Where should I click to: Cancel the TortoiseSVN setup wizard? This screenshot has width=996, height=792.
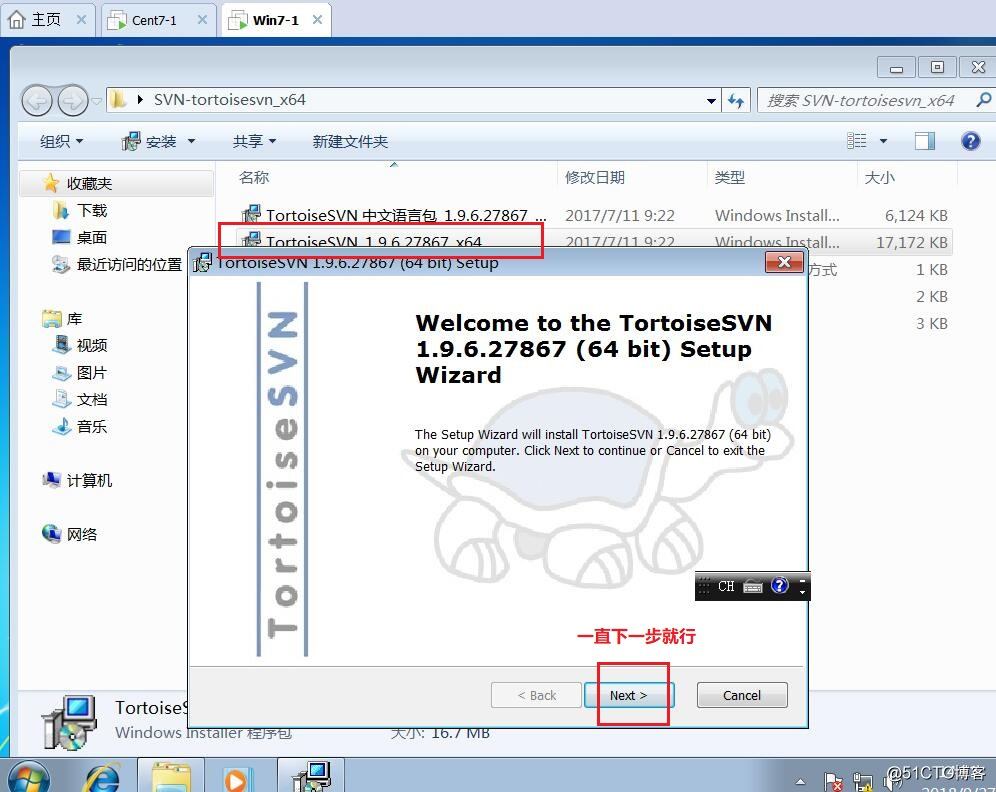click(741, 695)
